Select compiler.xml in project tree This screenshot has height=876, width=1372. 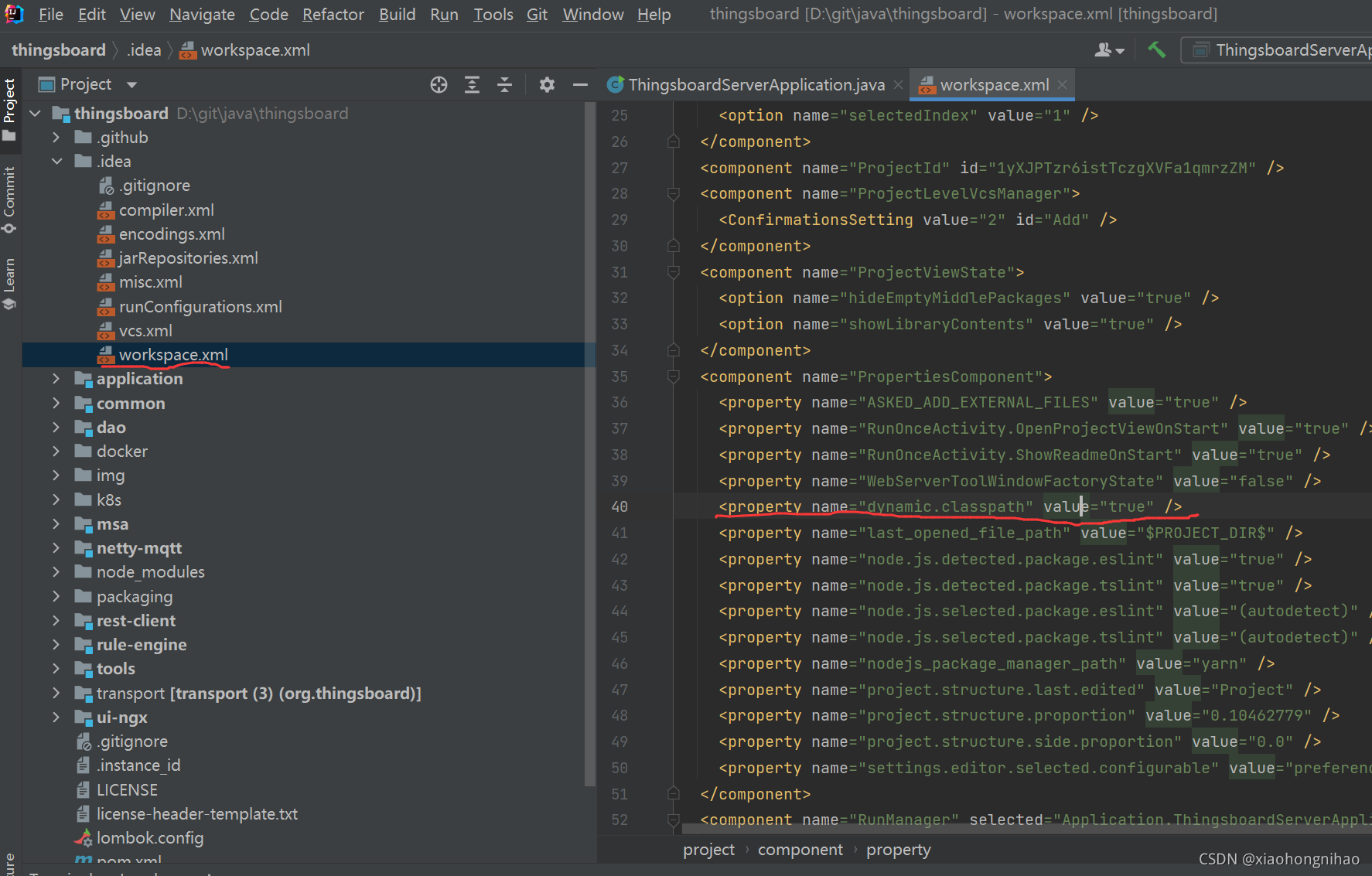pyautogui.click(x=166, y=210)
